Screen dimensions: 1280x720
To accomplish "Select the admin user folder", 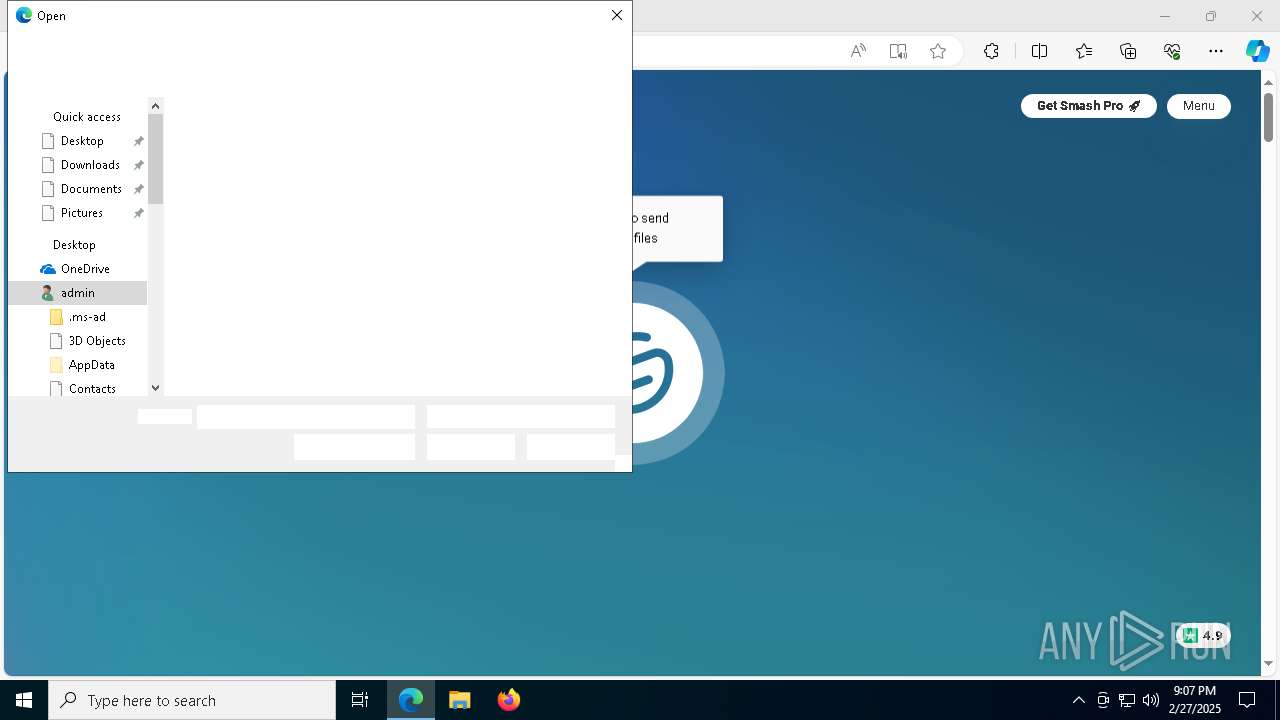I will pos(77,293).
